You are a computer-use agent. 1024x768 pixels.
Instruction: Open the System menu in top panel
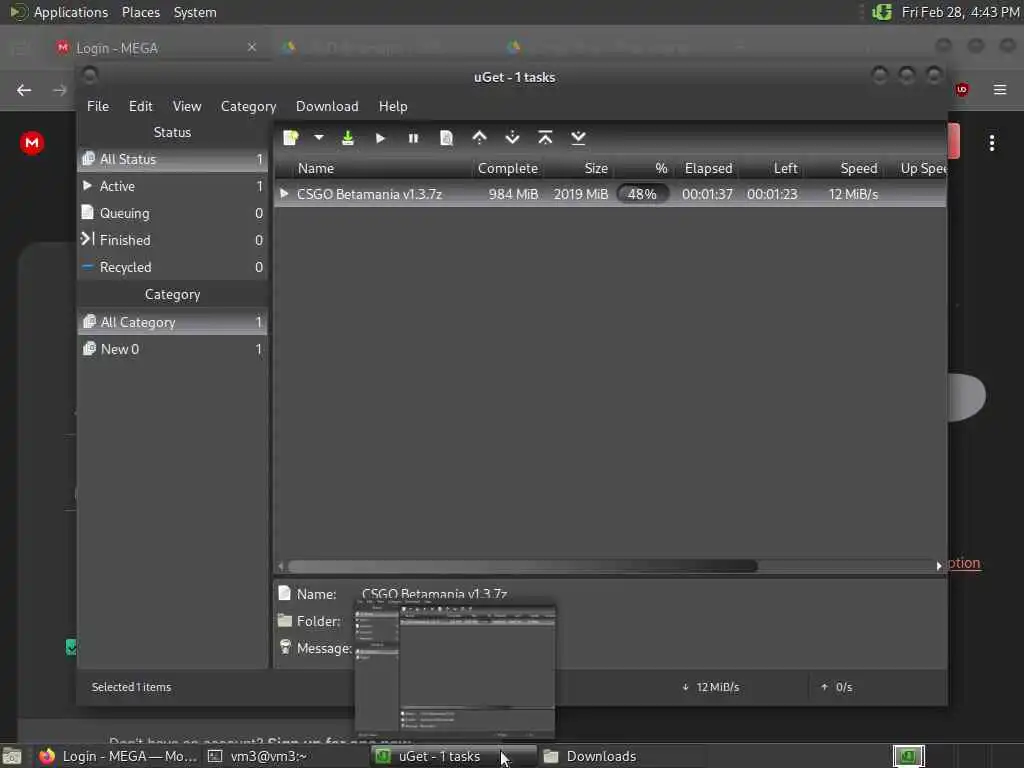coord(195,12)
